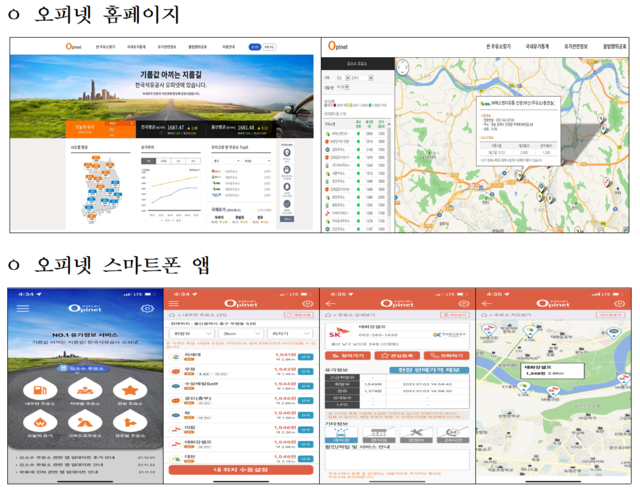Screen dimensions: 640x491
Task: Tap the 새로고침 refresh button on list screen
Action: point(299,315)
